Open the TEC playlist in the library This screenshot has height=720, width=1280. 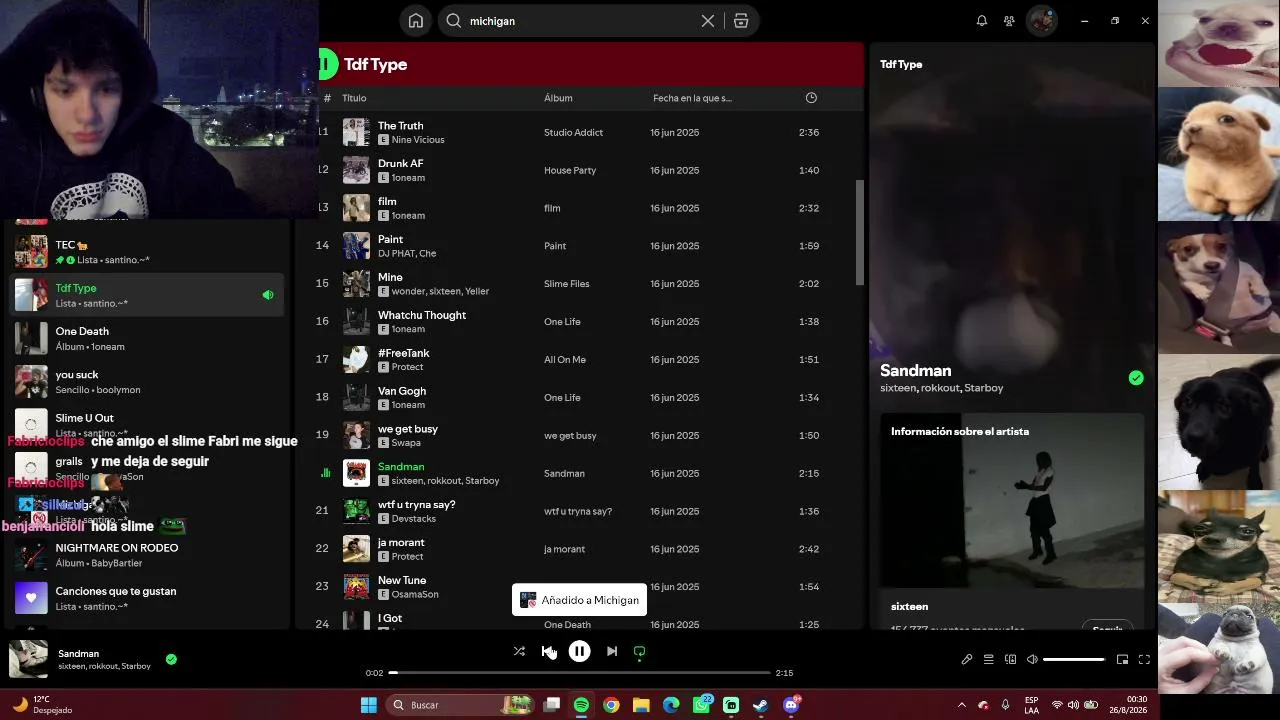147,252
